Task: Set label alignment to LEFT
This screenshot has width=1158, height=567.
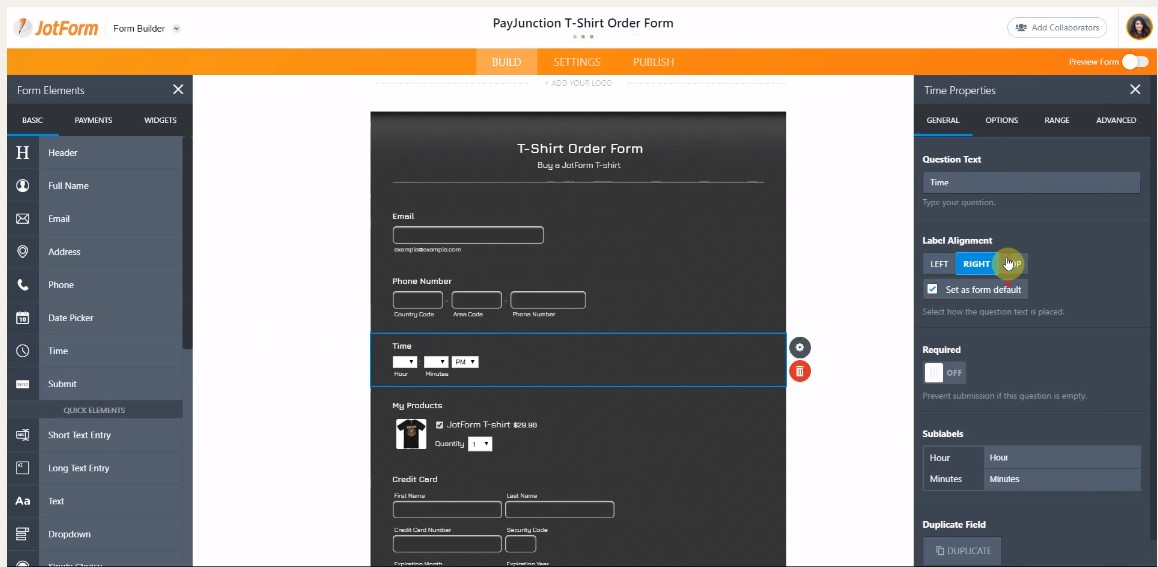Action: pyautogui.click(x=939, y=264)
